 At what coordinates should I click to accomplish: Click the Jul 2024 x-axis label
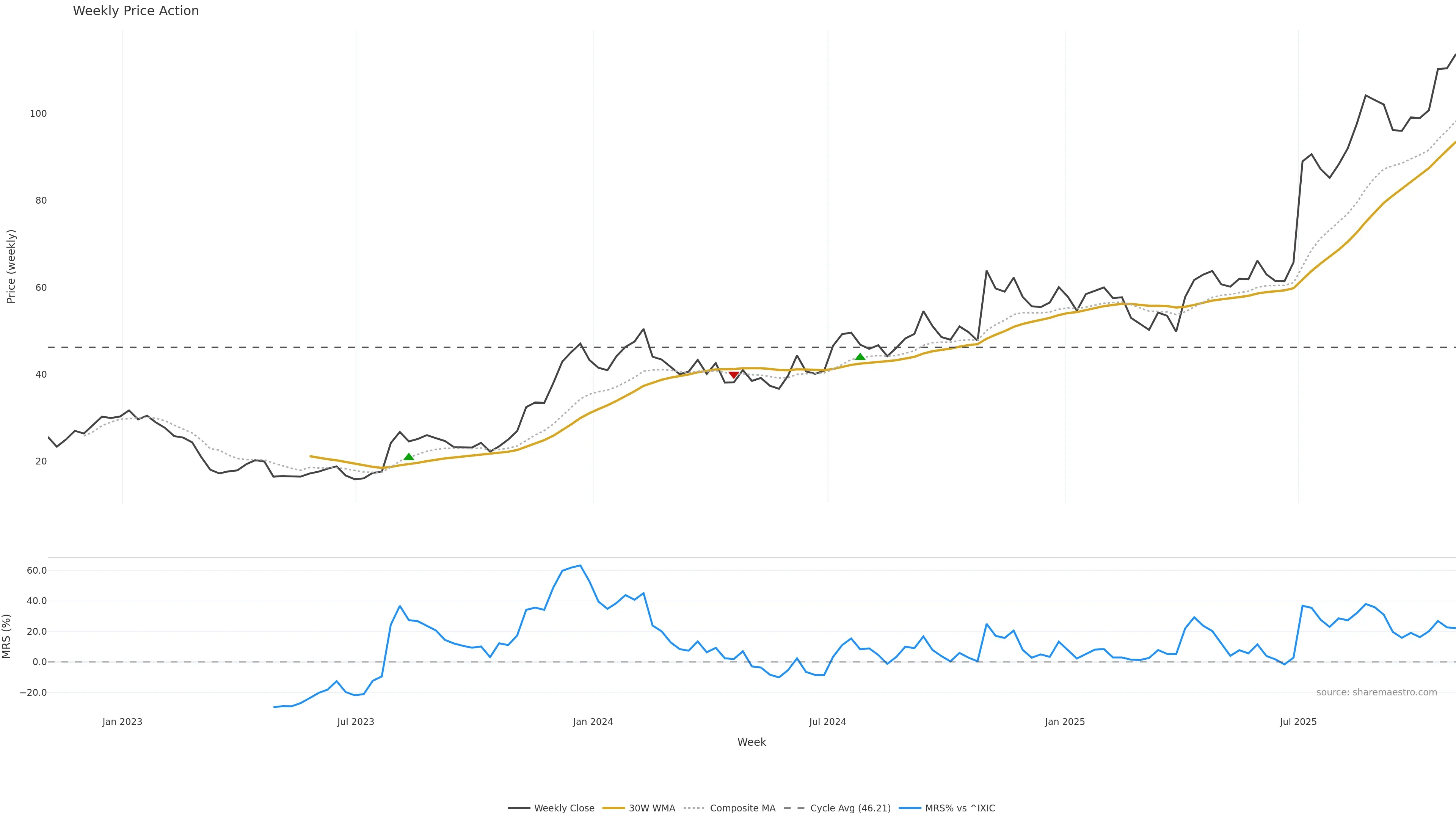pos(827,722)
